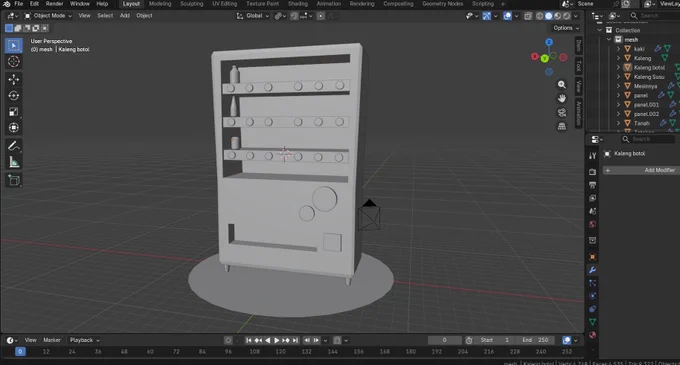The height and width of the screenshot is (365, 680).
Task: Open the shading options dropdown arrow
Action: [x=576, y=16]
